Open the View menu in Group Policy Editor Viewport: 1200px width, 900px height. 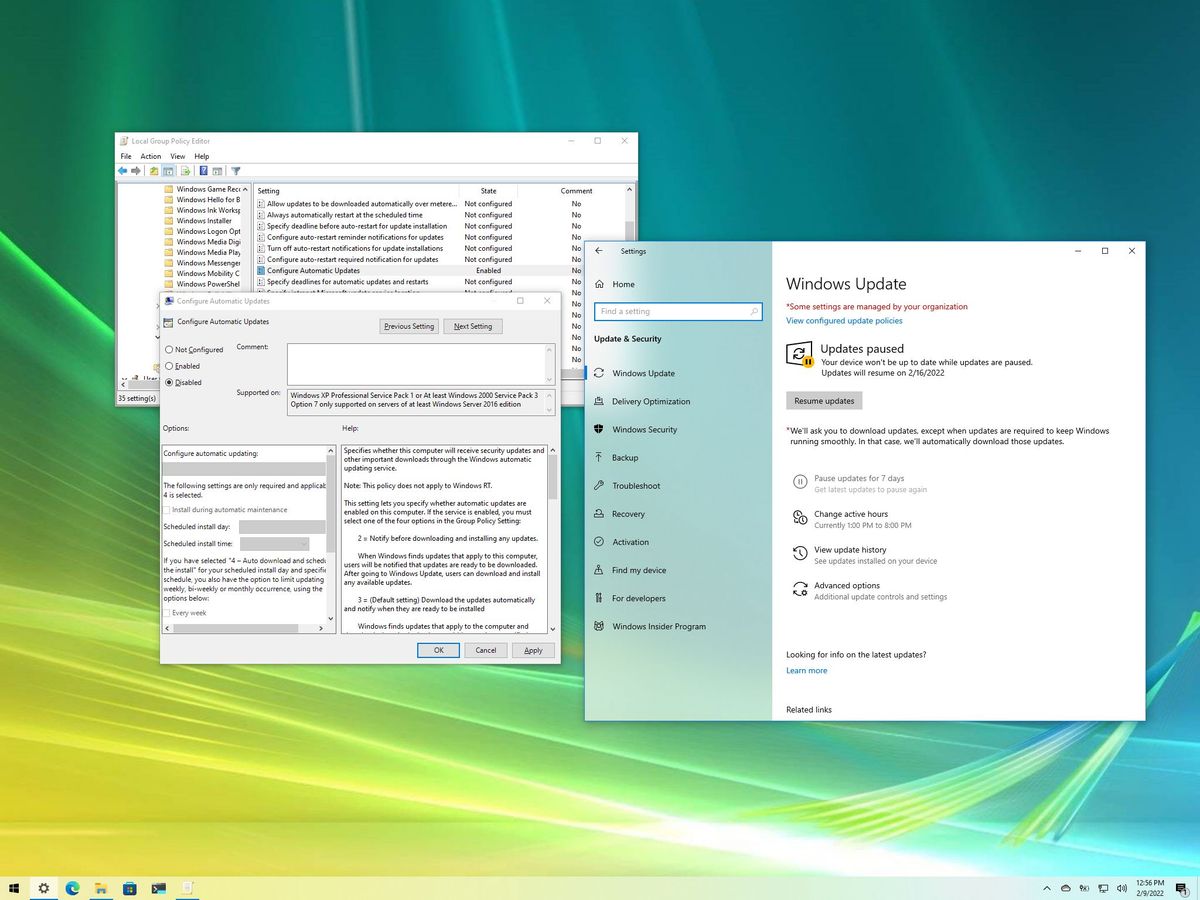(x=178, y=156)
